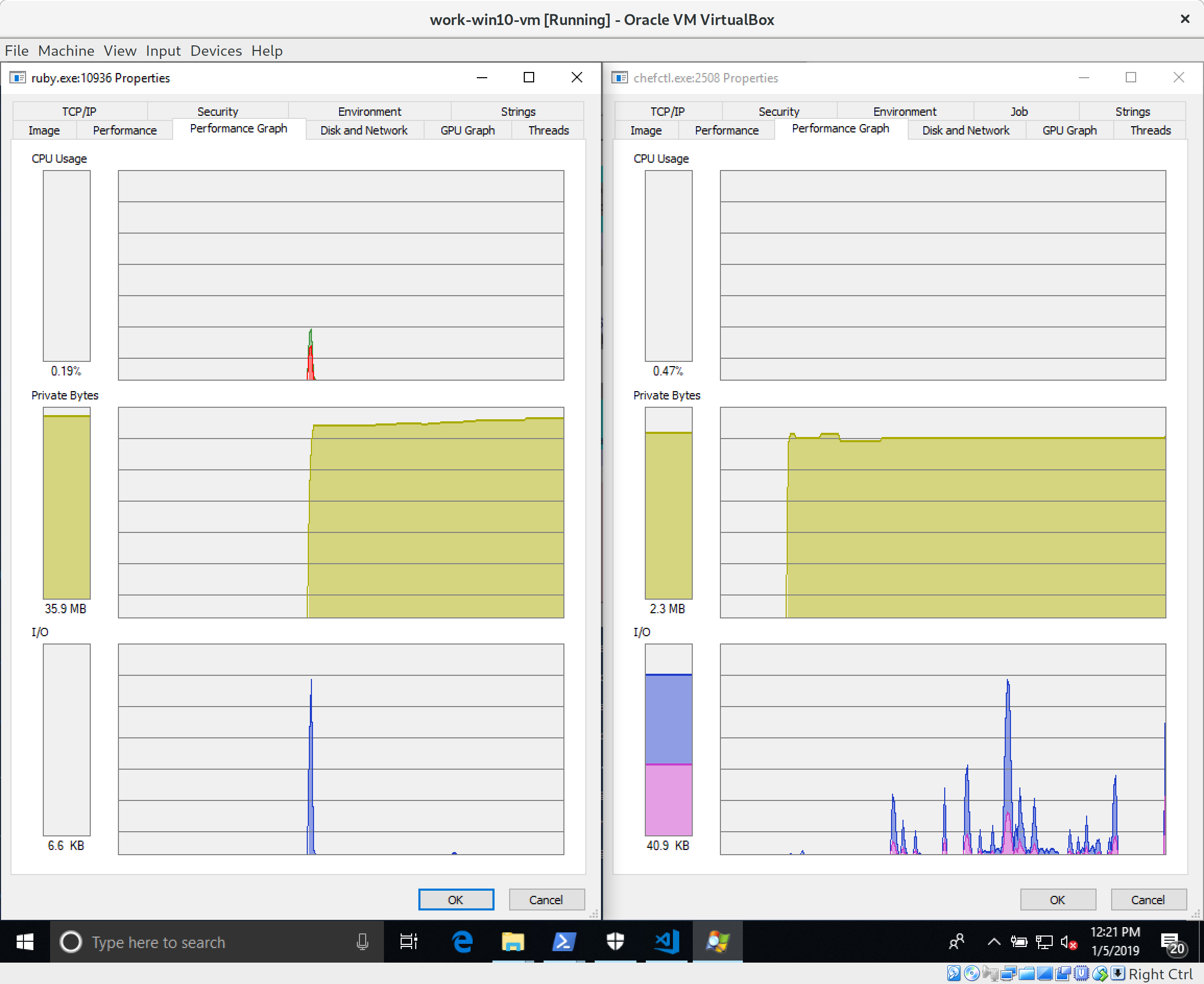Screen dimensions: 1204x984
Task: Expand the hidden system tray icons chevron
Action: click(994, 941)
